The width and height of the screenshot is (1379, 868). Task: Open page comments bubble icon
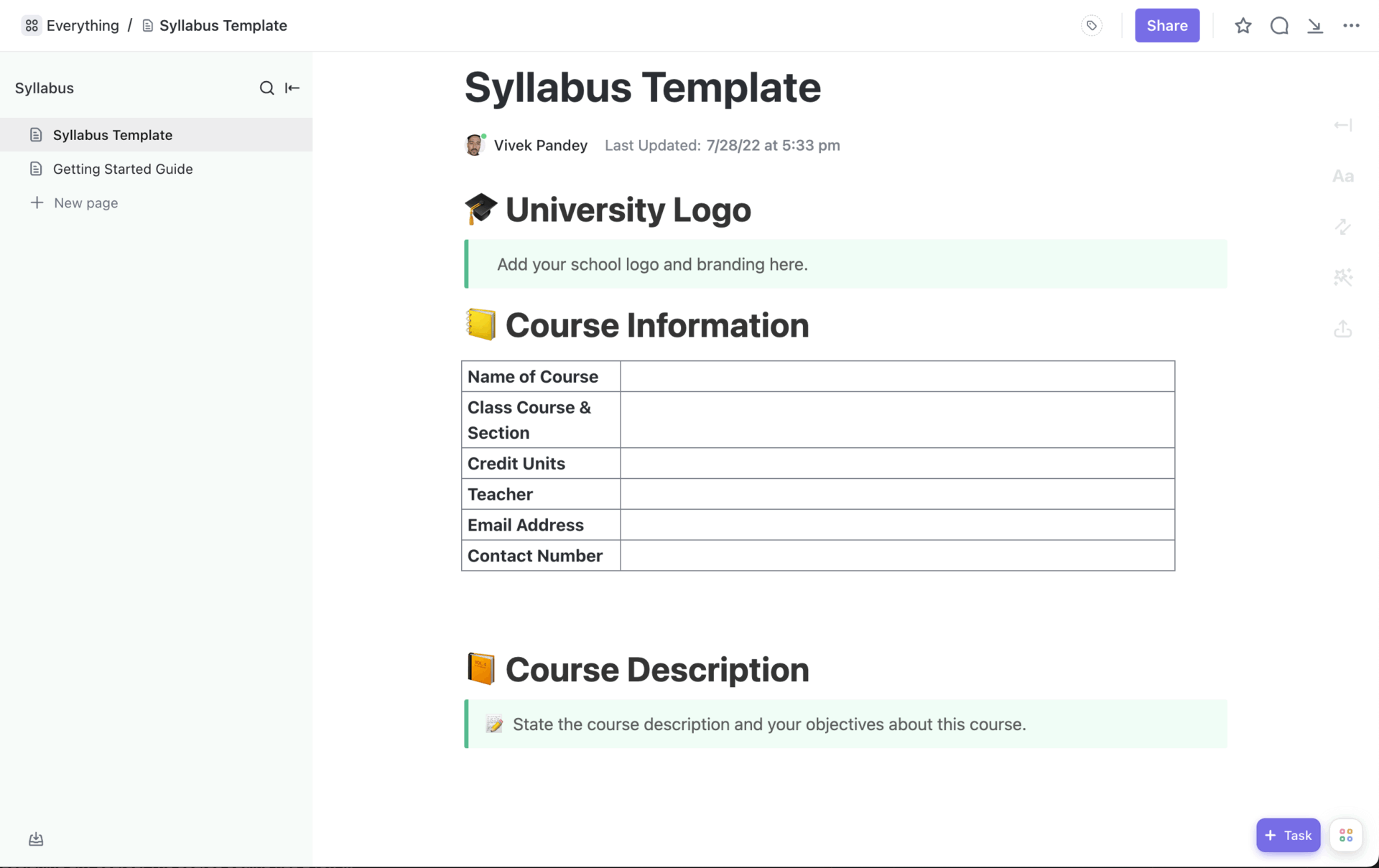click(x=1279, y=25)
